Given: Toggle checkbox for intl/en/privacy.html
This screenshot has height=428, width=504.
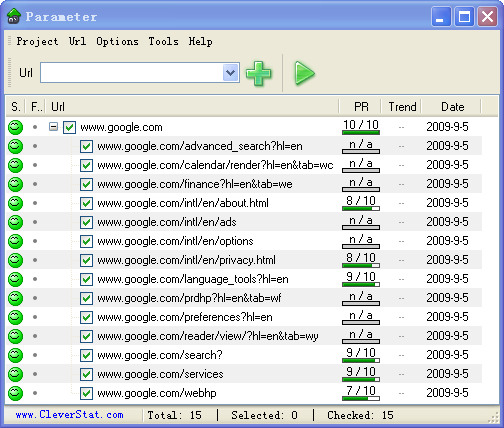Looking at the screenshot, I should click(x=86, y=260).
